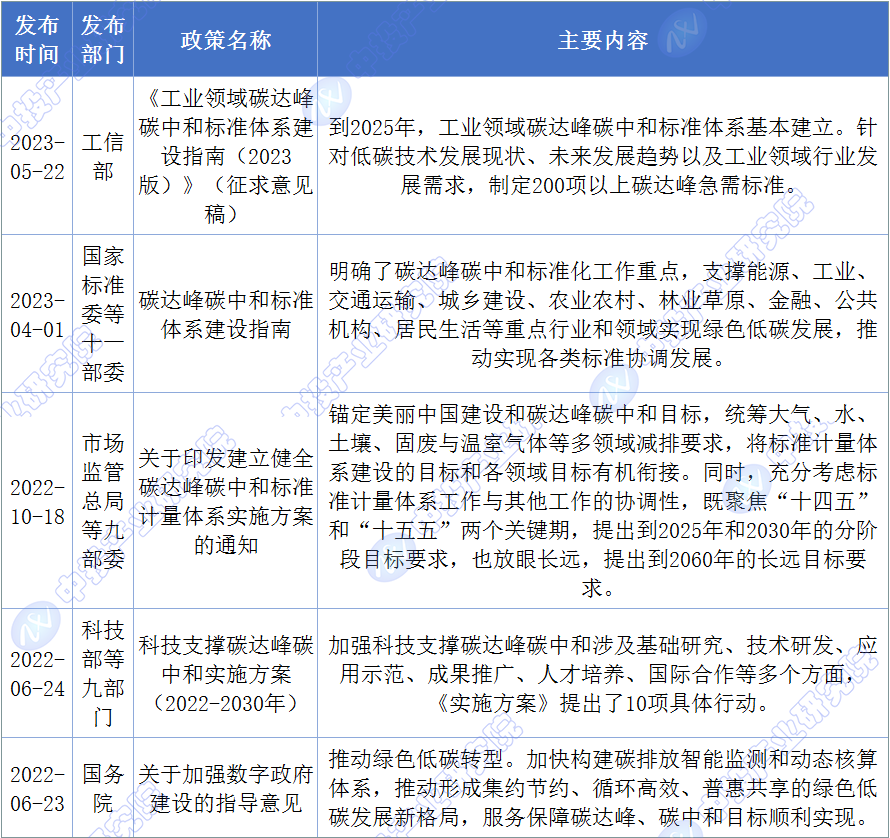Select policy 科技支撑碳达峰碳中和实施方案（2022-2030年）
The width and height of the screenshot is (890, 838).
(225, 673)
